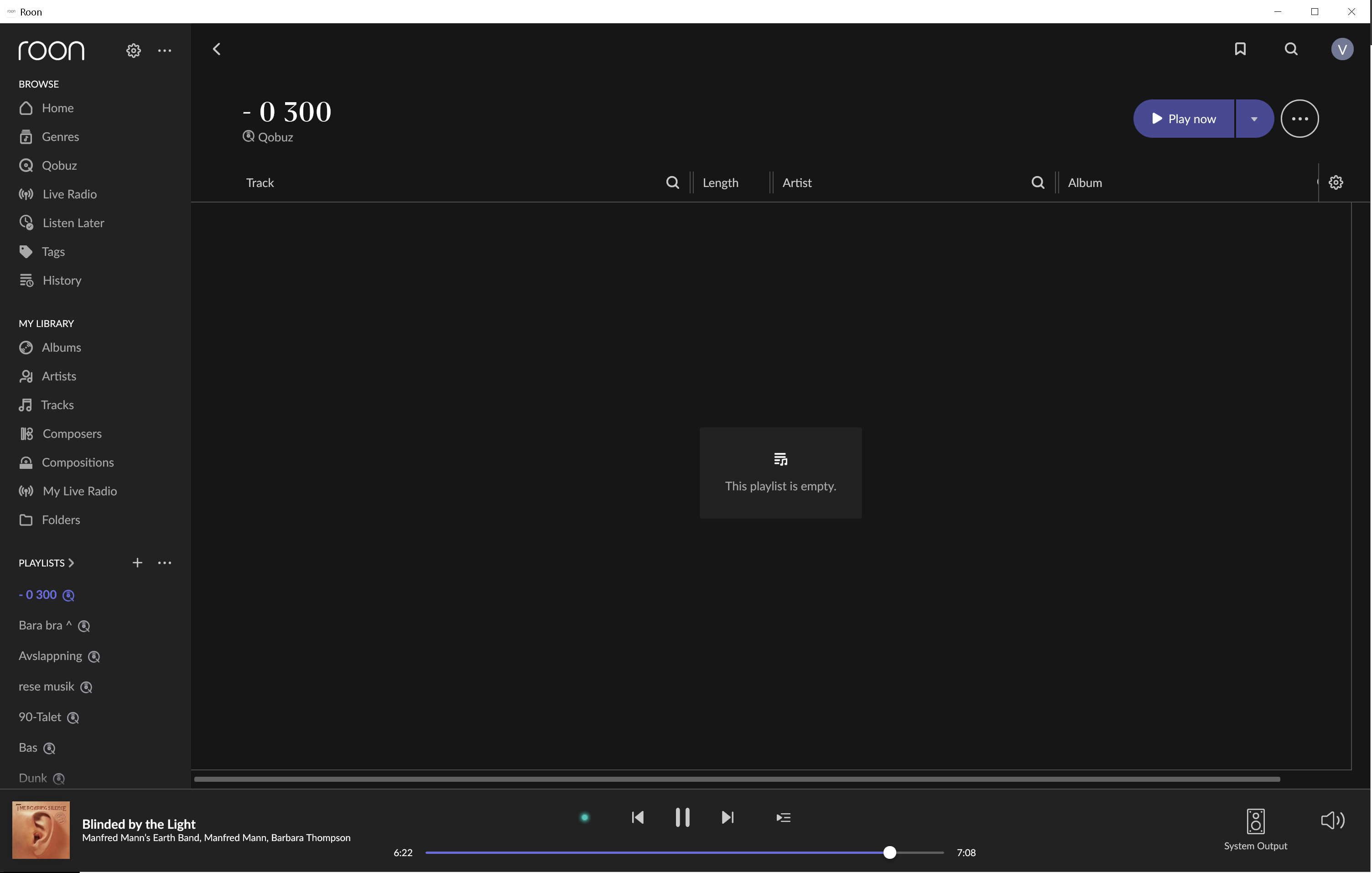Open the 'Bas' playlist
Image resolution: width=1372 pixels, height=873 pixels.
[37, 748]
